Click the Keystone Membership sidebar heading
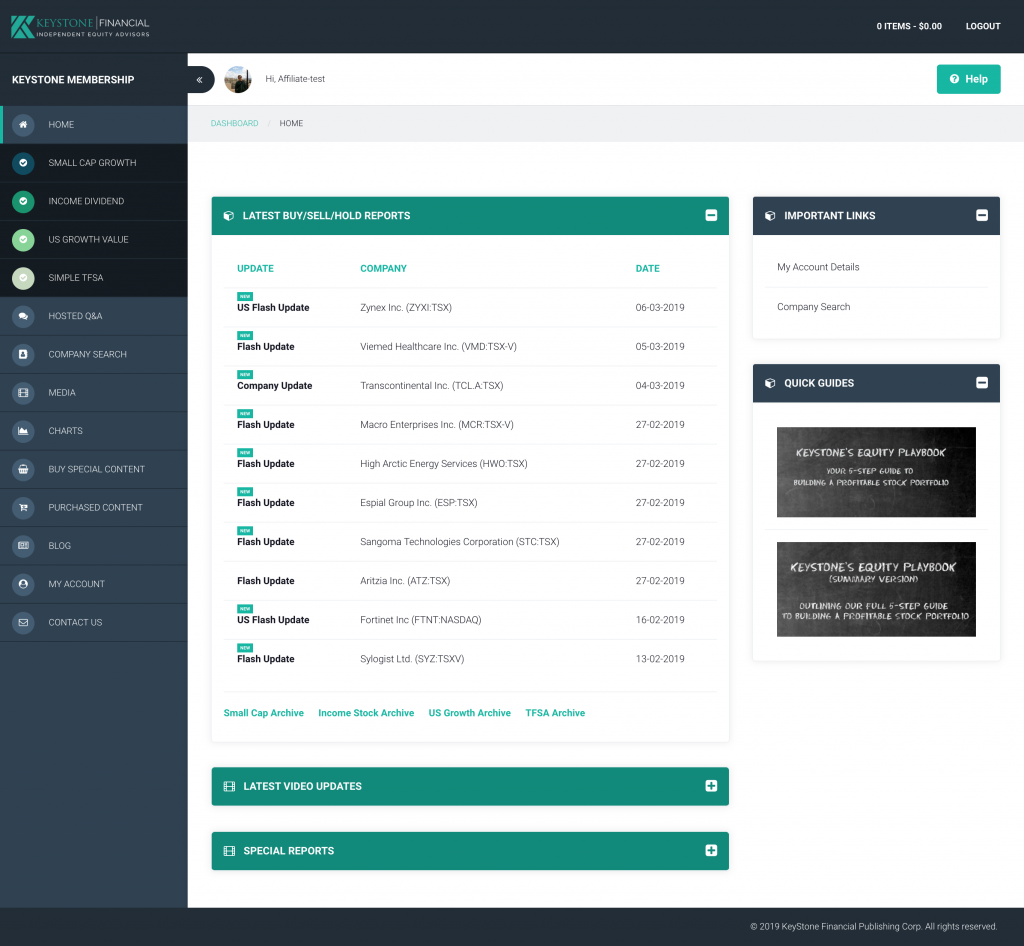 tap(73, 80)
